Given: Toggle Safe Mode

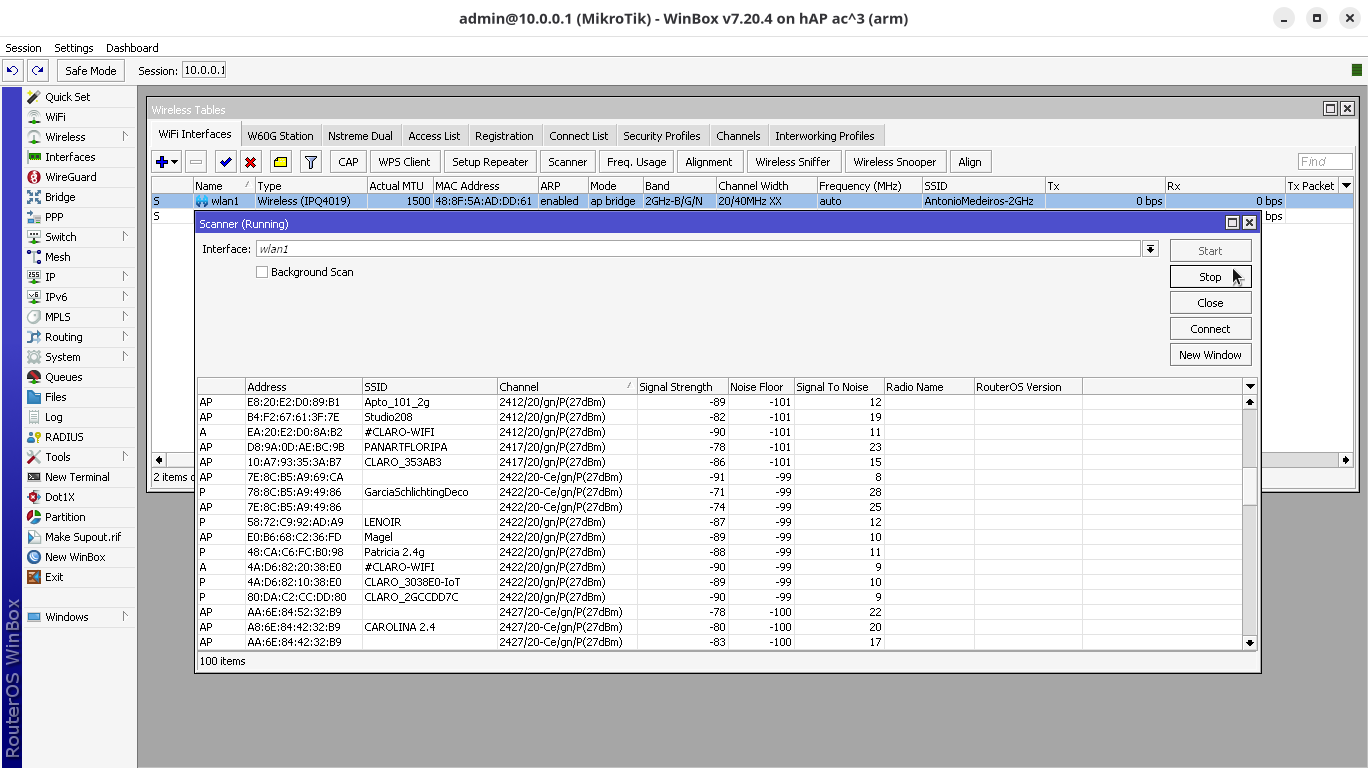Looking at the screenshot, I should coord(90,70).
